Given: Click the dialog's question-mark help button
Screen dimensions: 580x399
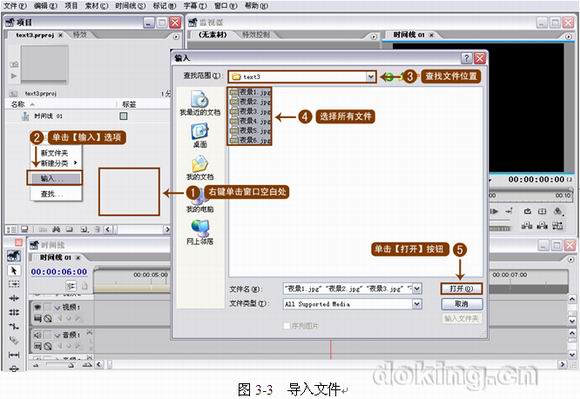Looking at the screenshot, I should pyautogui.click(x=466, y=58).
